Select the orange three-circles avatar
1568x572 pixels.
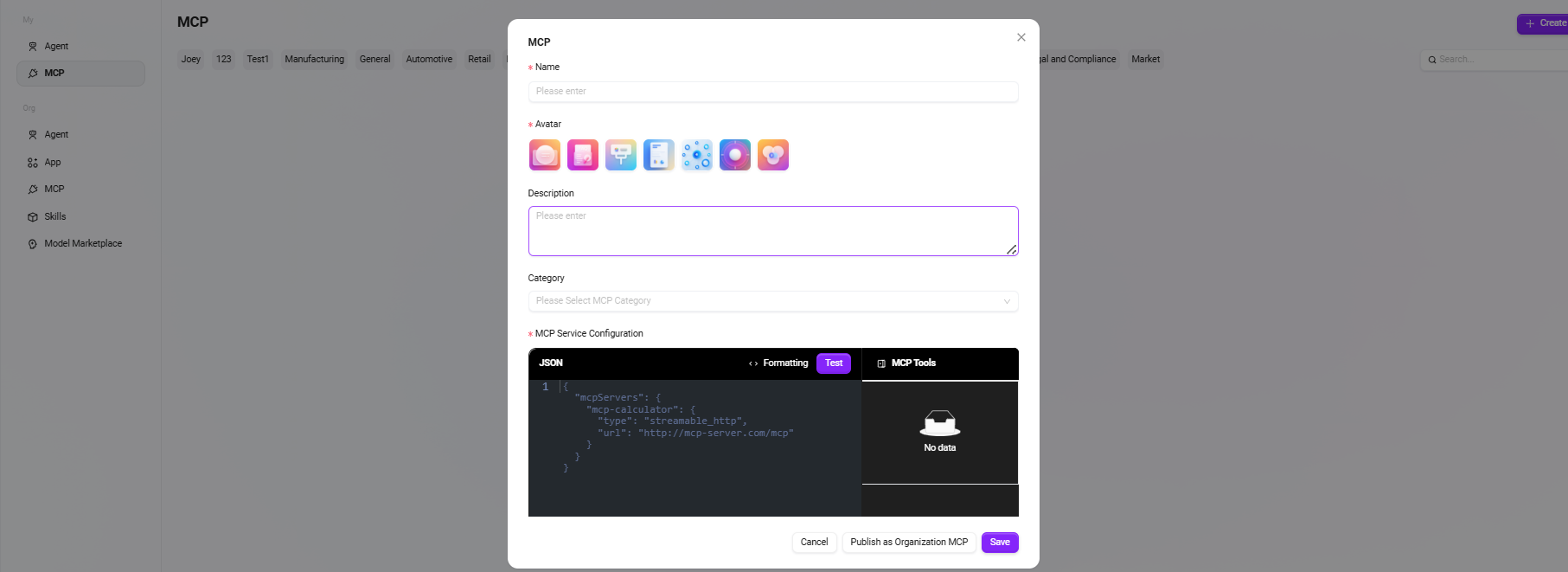773,156
